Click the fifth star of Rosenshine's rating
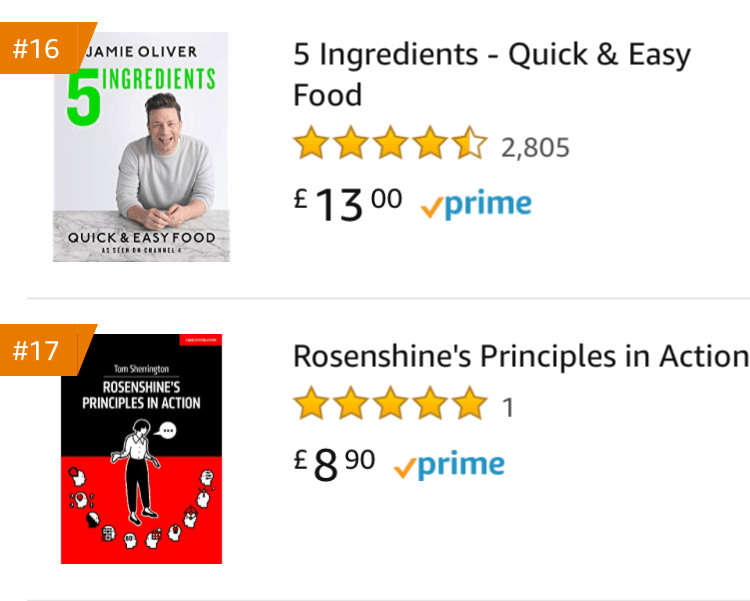750x601 pixels. click(469, 406)
